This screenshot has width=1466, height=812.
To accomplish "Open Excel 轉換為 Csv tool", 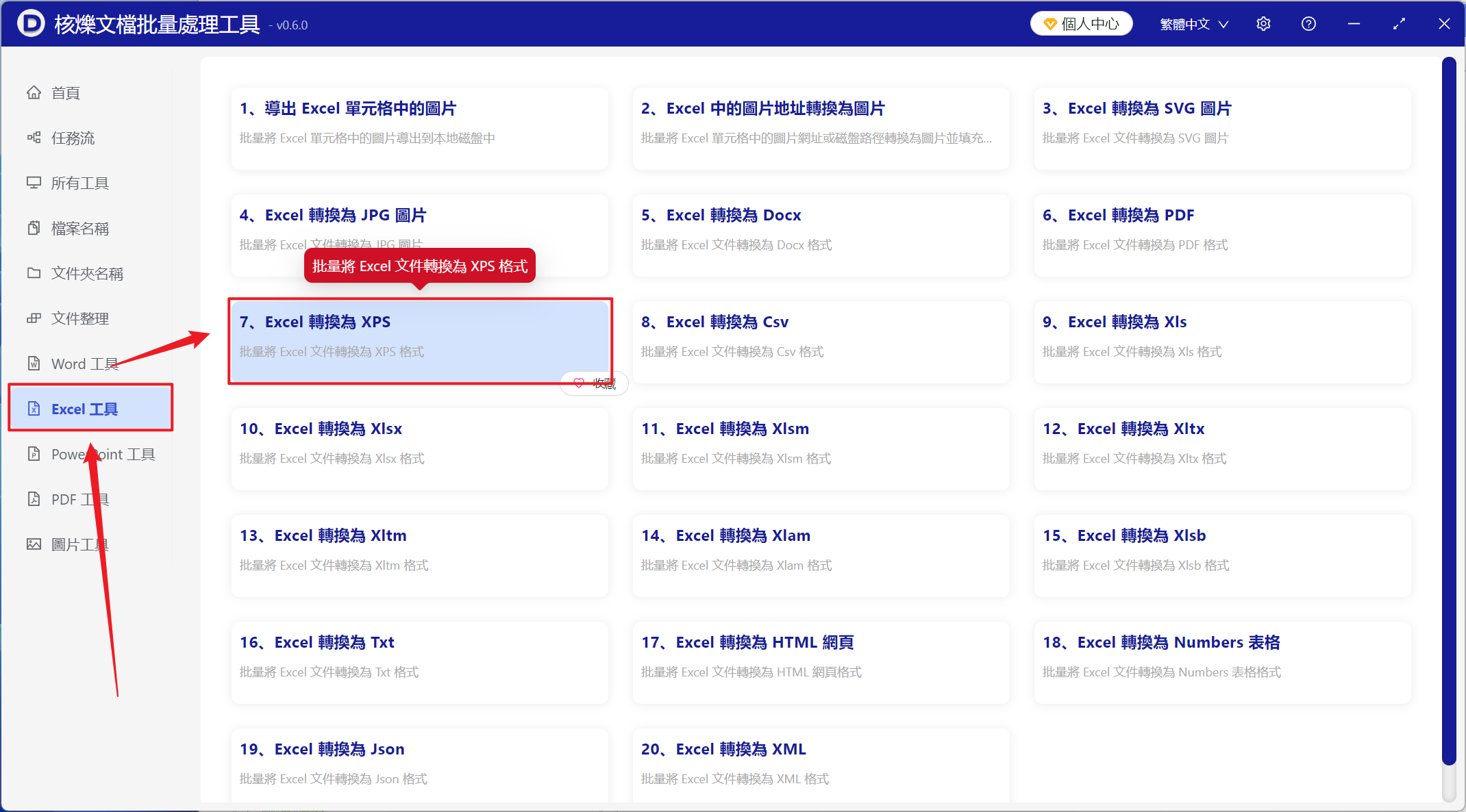I will (821, 342).
